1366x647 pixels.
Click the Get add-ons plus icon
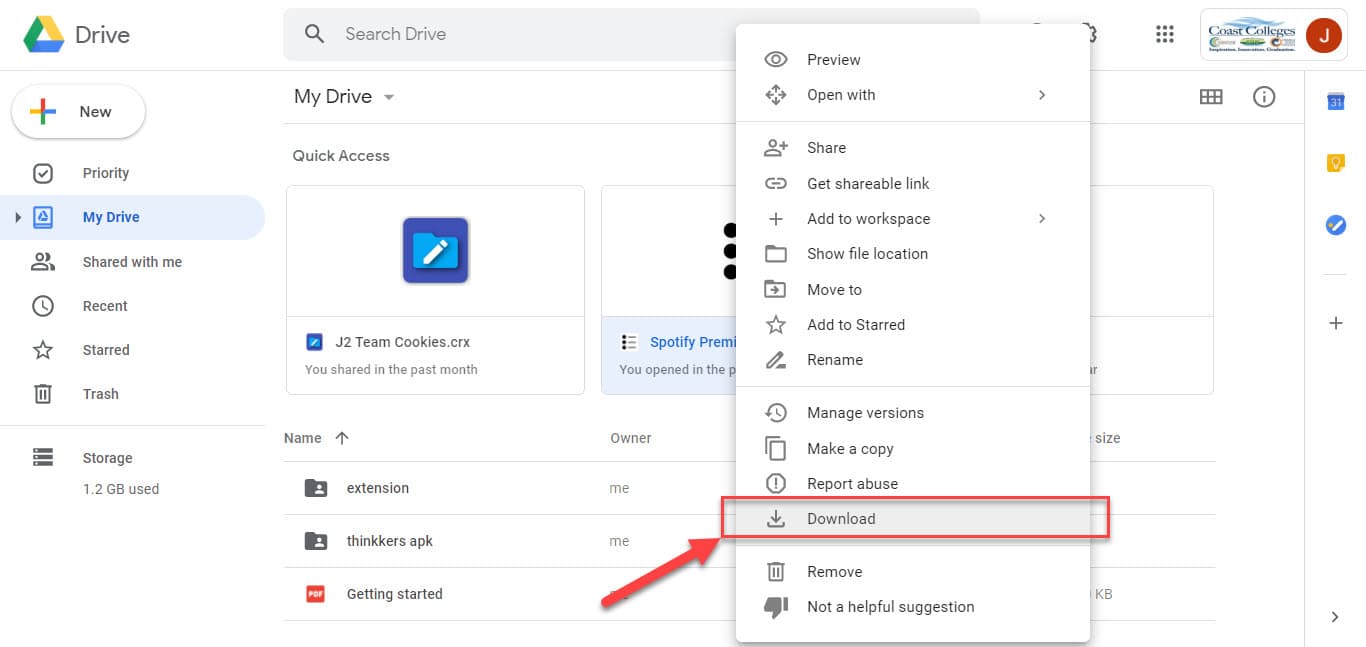[1336, 322]
